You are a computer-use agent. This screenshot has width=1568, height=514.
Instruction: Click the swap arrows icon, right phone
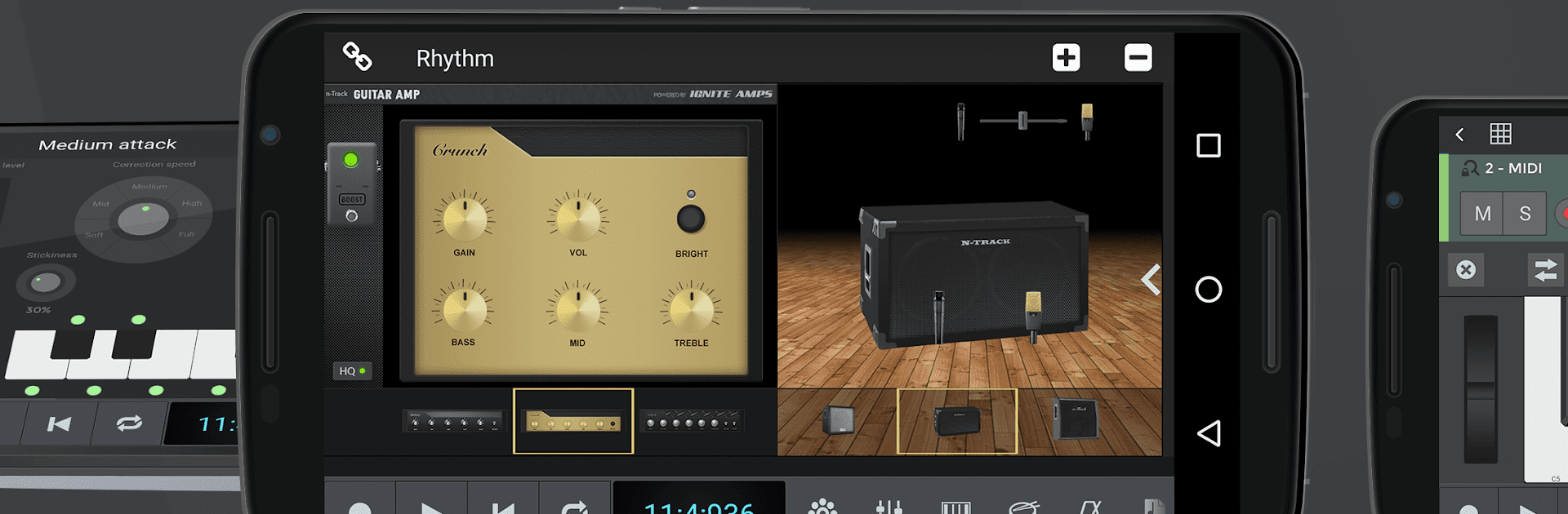click(1546, 269)
